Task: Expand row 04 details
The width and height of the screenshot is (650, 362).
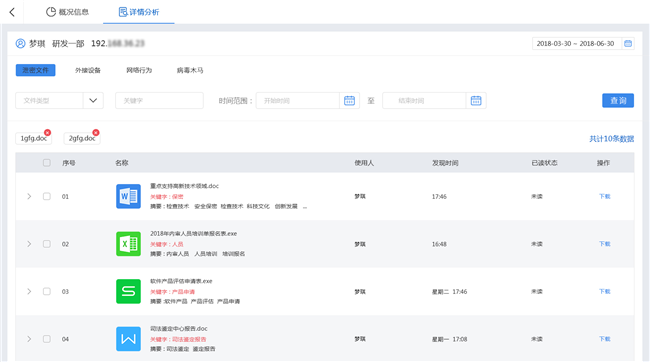Action: [29, 339]
